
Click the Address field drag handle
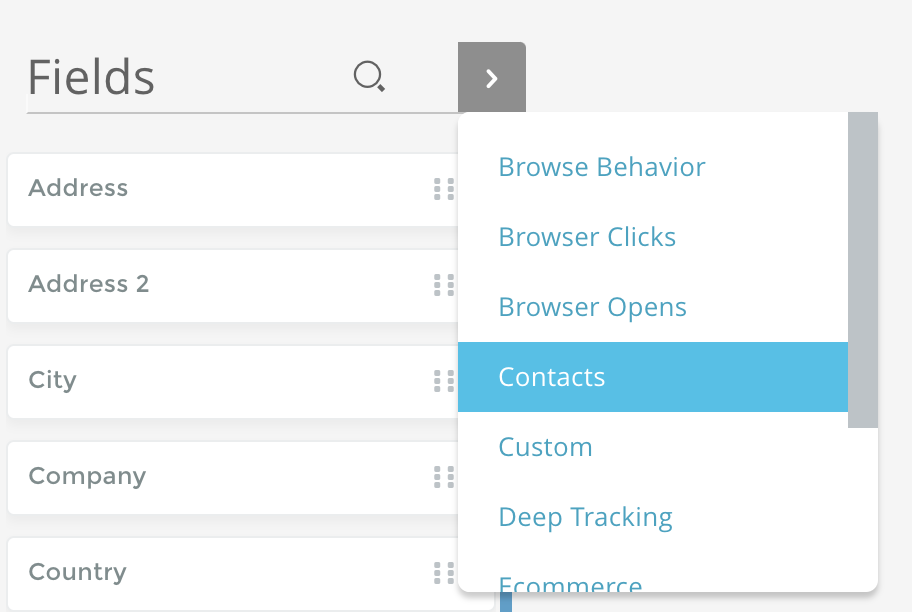click(443, 189)
